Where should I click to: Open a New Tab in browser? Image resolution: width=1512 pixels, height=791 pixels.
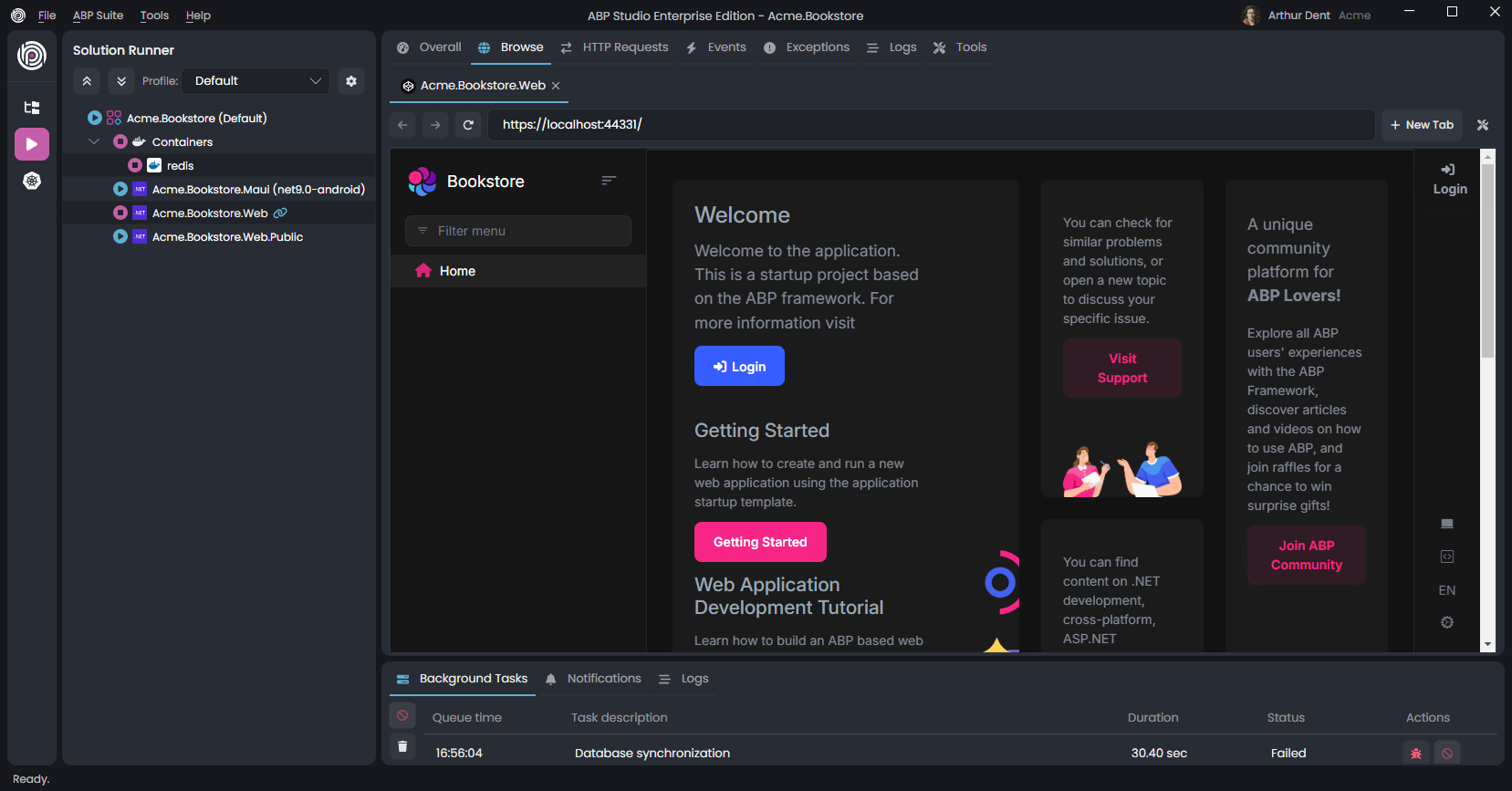tap(1422, 125)
